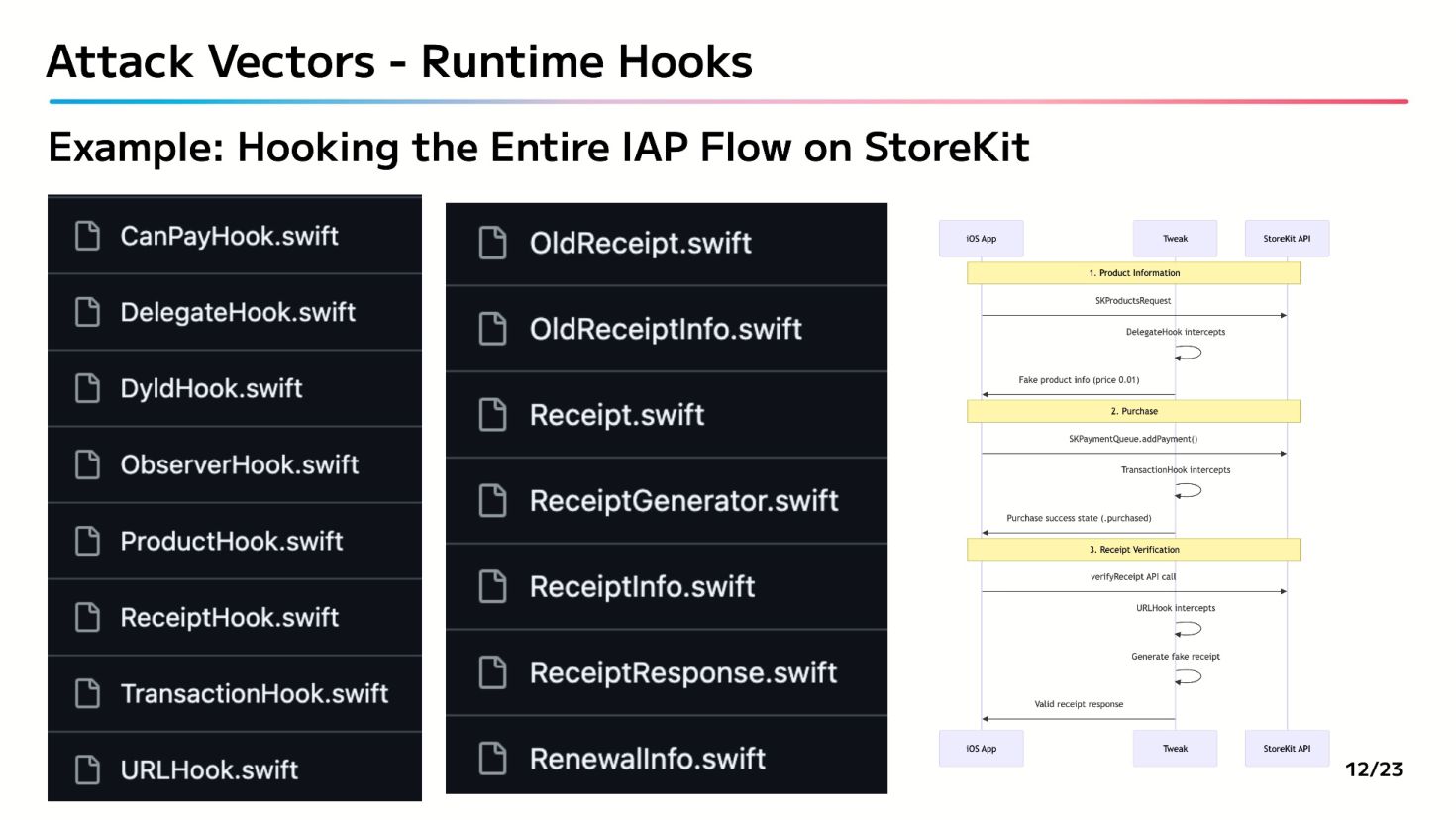This screenshot has height=820, width=1456.
Task: Click the bottom Tweak participant box
Action: point(1175,749)
